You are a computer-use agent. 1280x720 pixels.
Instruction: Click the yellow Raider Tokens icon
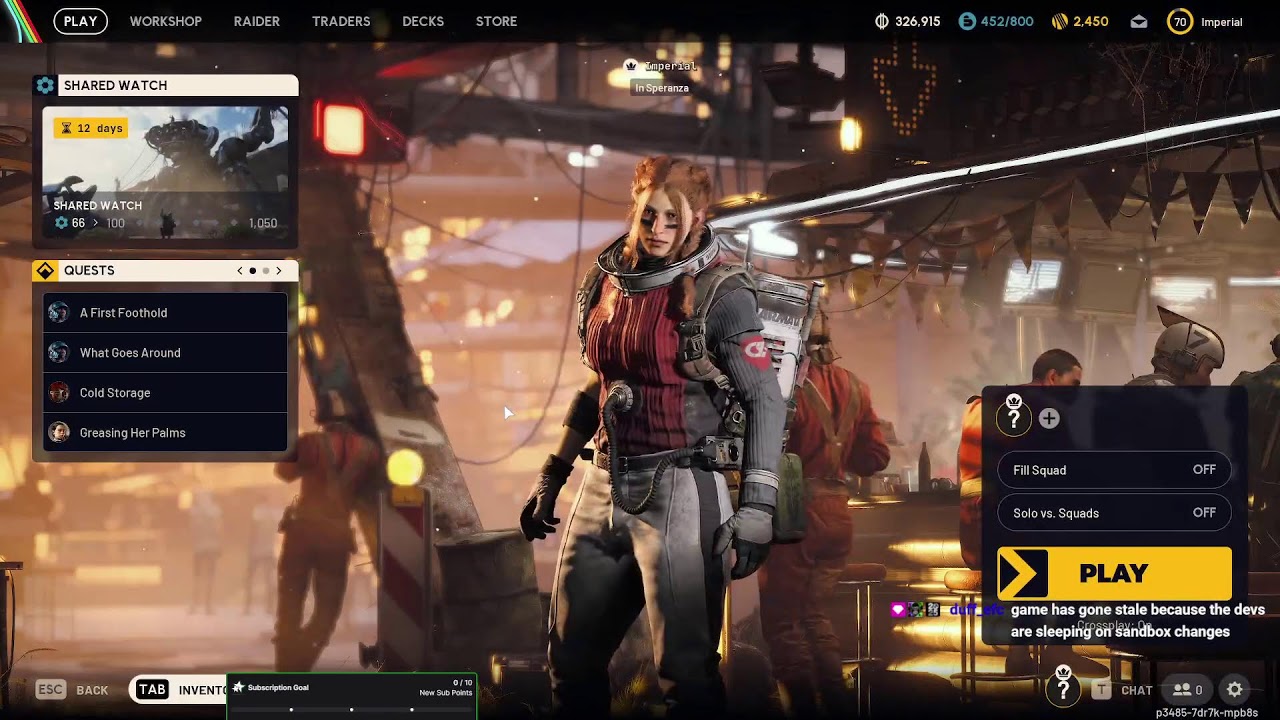click(x=1060, y=21)
